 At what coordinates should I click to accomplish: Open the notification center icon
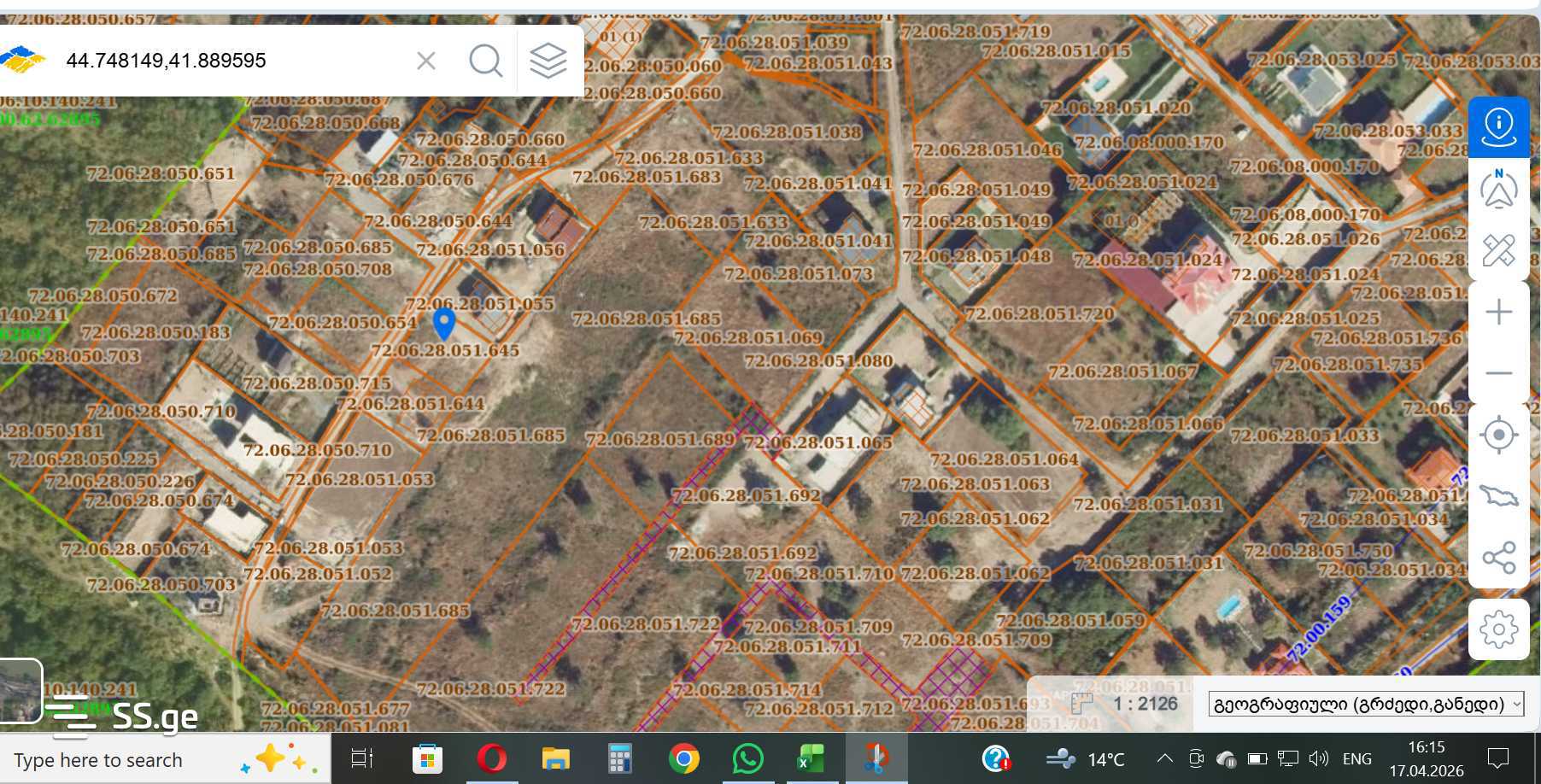pyautogui.click(x=1497, y=758)
